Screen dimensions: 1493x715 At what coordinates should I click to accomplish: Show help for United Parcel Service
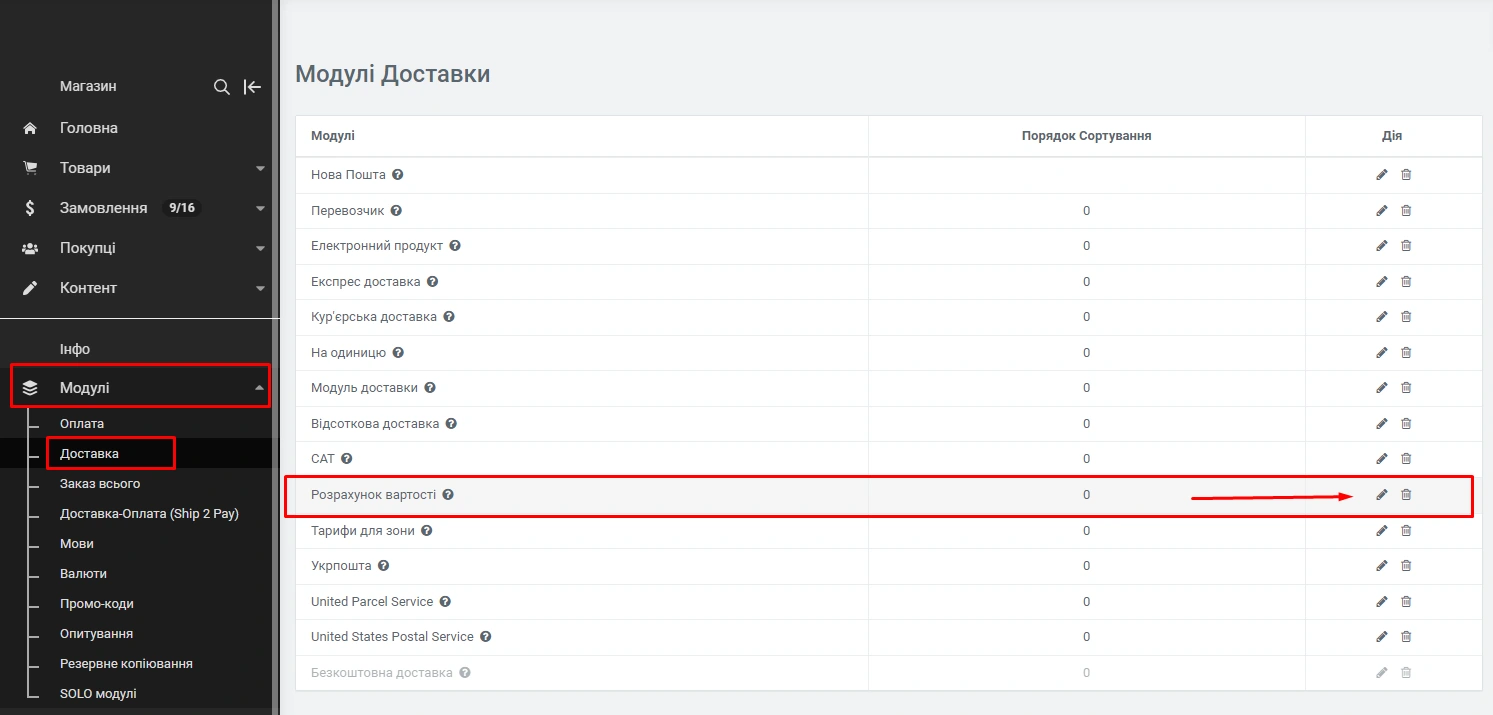click(445, 602)
